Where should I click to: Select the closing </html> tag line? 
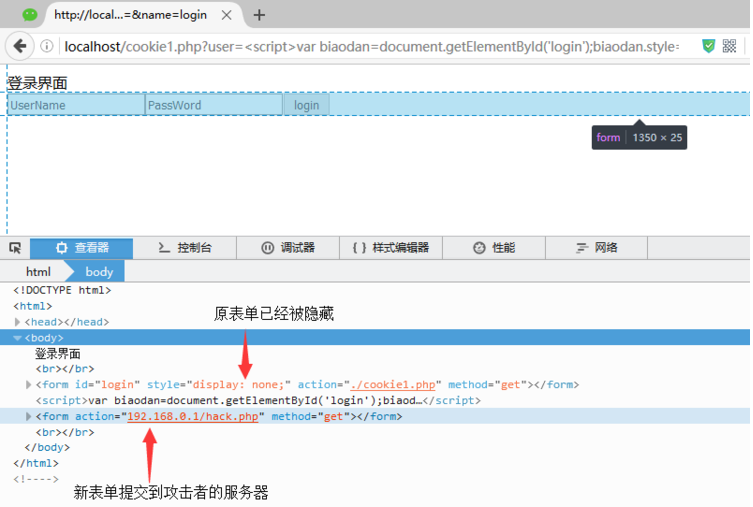pos(36,463)
